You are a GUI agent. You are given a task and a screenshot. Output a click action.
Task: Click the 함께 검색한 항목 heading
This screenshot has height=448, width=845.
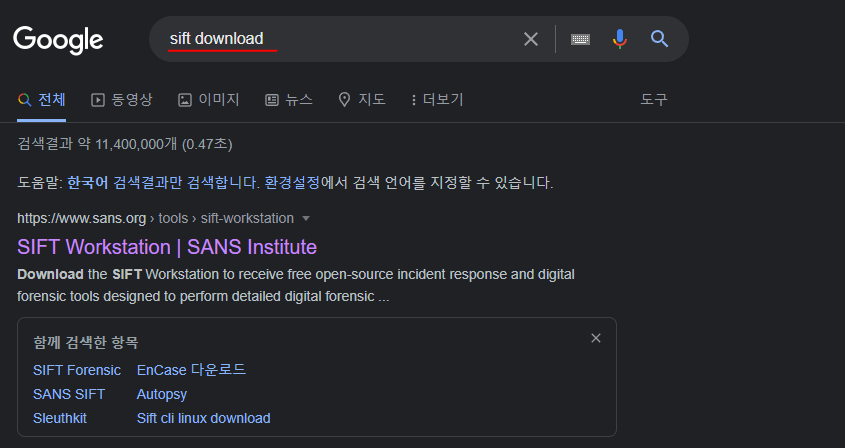[86, 342]
